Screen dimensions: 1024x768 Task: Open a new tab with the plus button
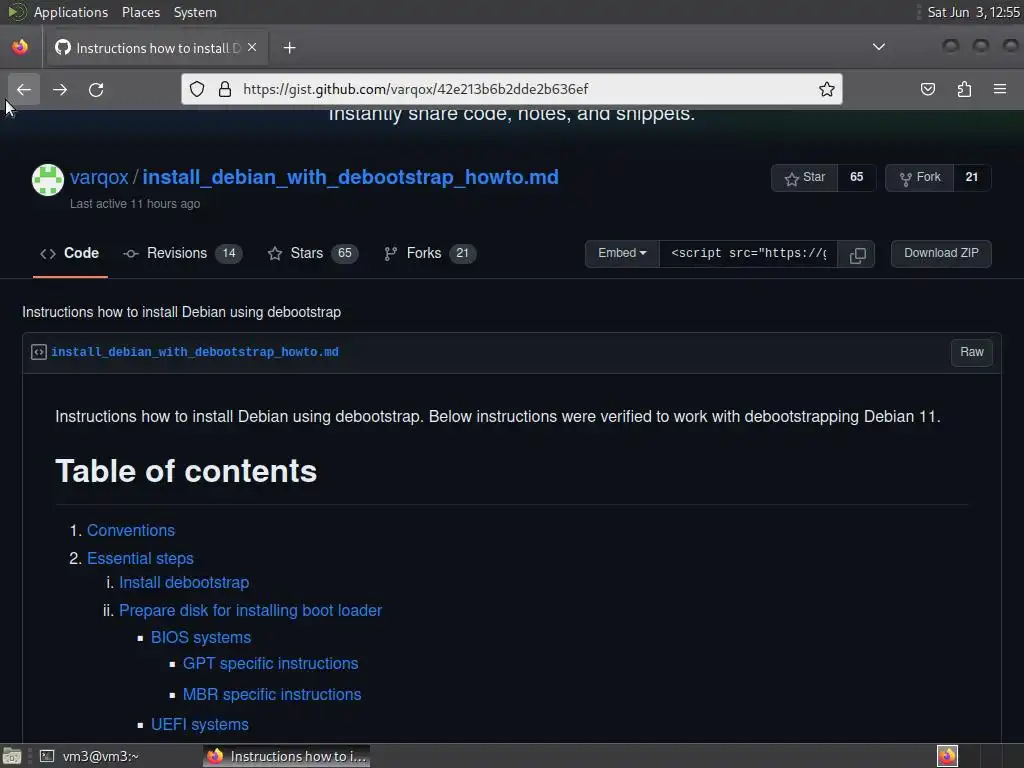click(x=289, y=48)
